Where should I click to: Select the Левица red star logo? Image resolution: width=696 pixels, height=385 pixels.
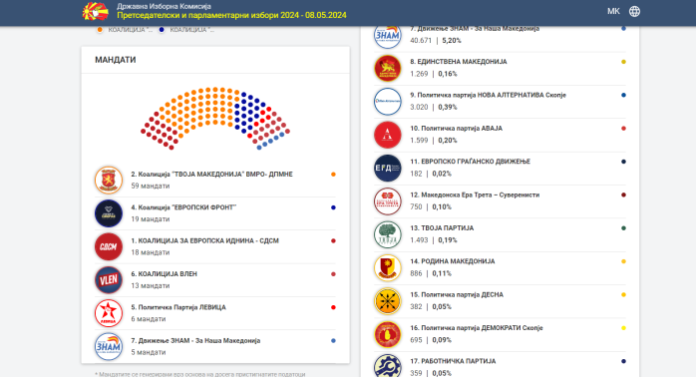coord(108,313)
